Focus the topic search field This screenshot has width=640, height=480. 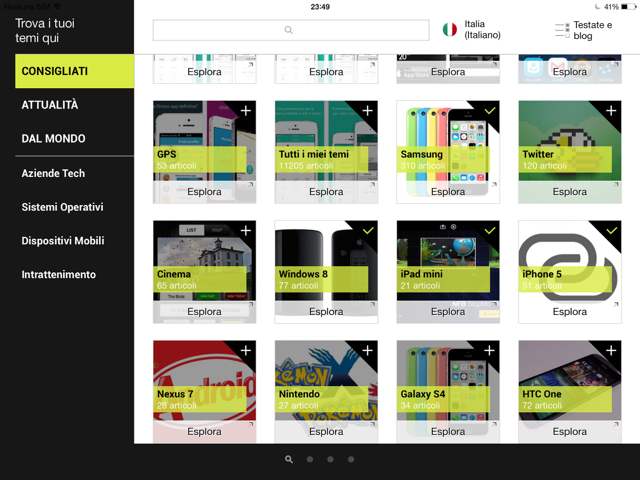[291, 30]
